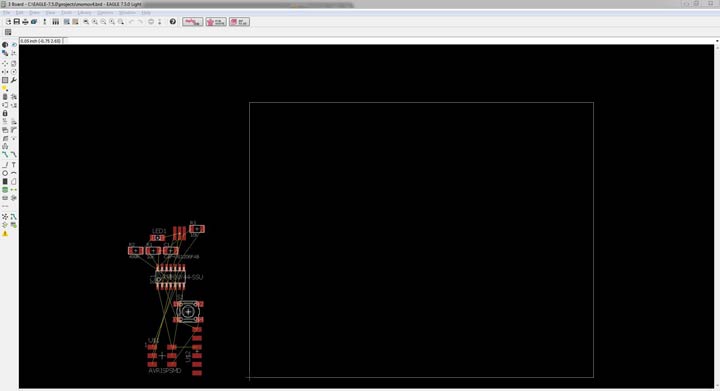Select the Mirror tool
Viewport: 720px width, 391px height.
tap(5, 72)
